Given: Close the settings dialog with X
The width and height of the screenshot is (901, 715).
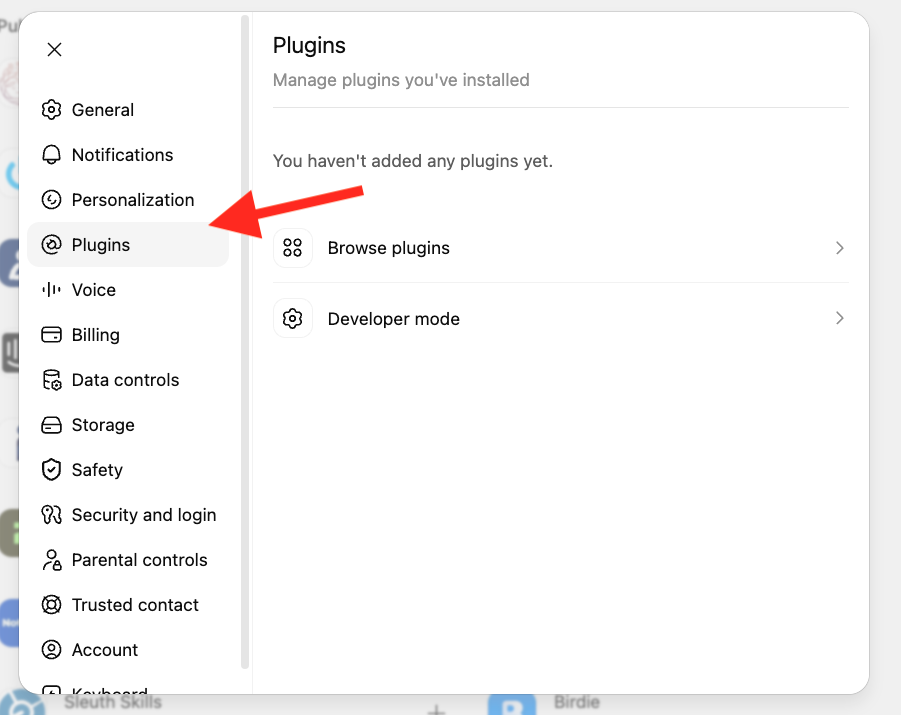Looking at the screenshot, I should click(55, 49).
